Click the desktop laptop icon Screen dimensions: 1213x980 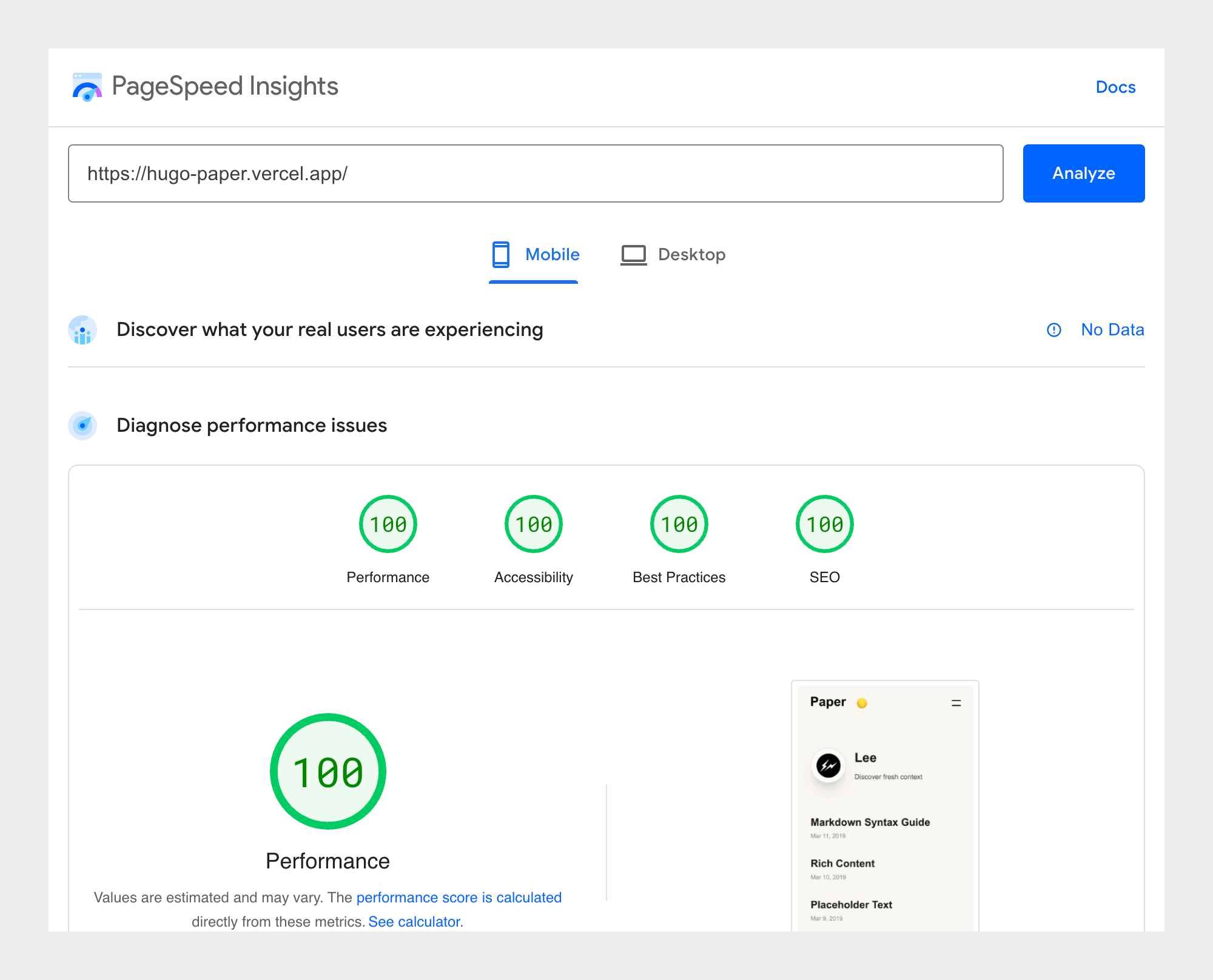point(633,255)
